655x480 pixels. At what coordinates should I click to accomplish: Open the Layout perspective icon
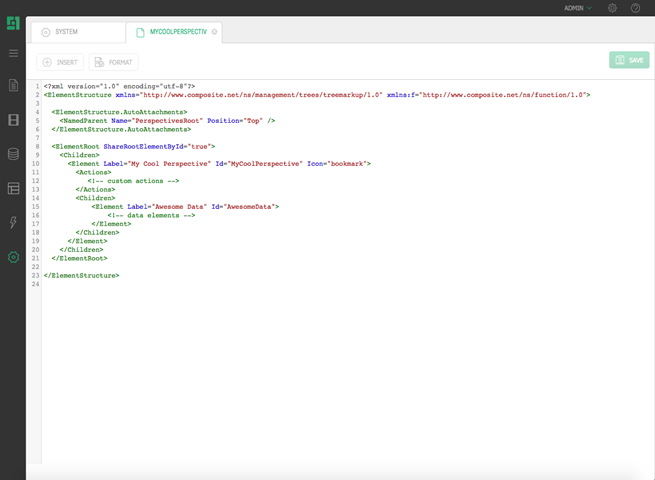(x=13, y=188)
